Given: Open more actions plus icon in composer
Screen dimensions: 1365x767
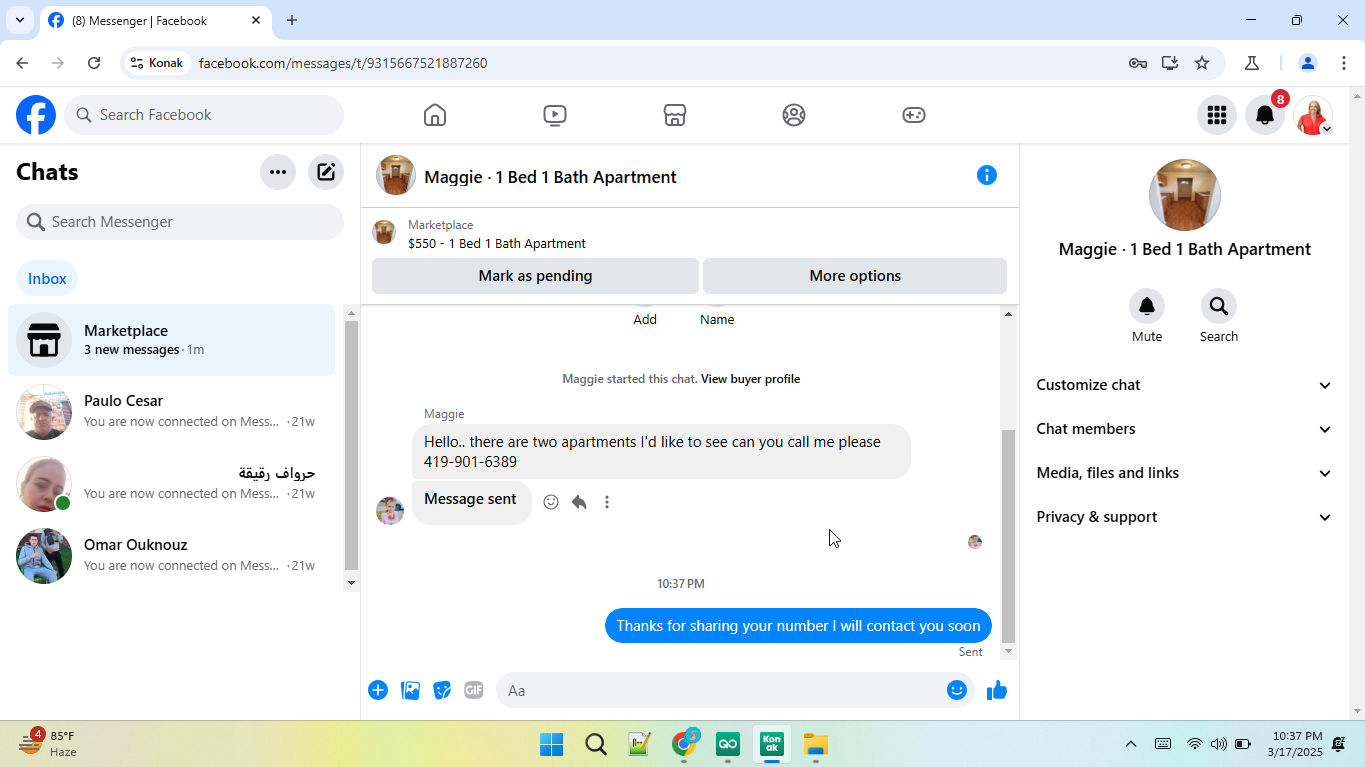Looking at the screenshot, I should [x=378, y=690].
